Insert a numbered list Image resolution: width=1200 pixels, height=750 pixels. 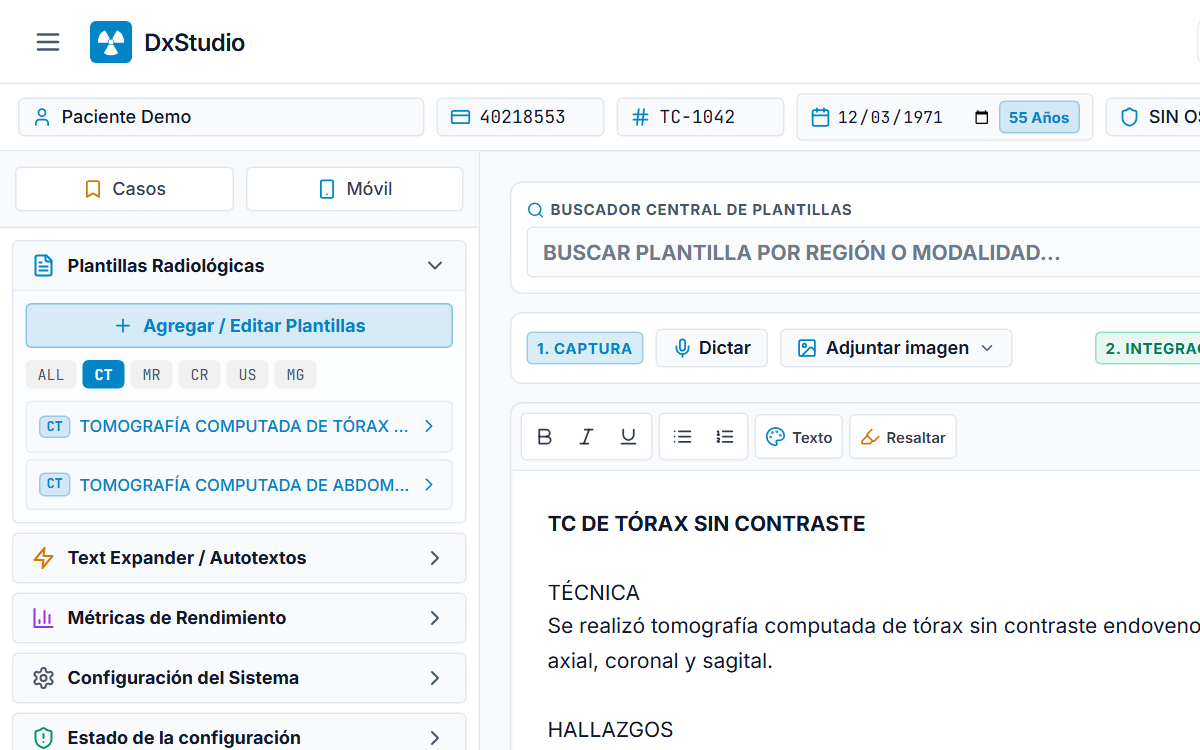click(x=725, y=437)
